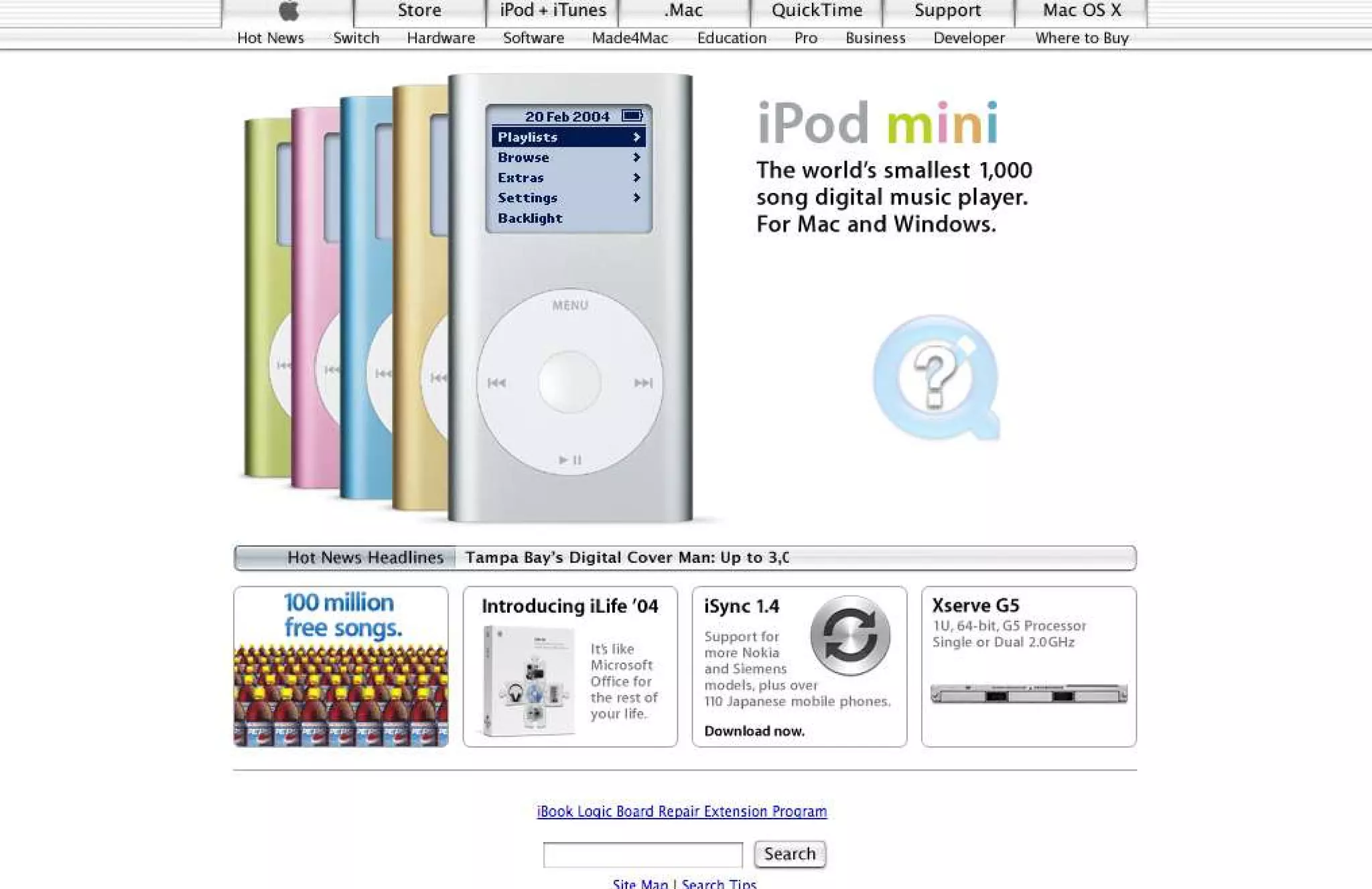This screenshot has width=1372, height=889.
Task: Click the Search button
Action: click(790, 854)
